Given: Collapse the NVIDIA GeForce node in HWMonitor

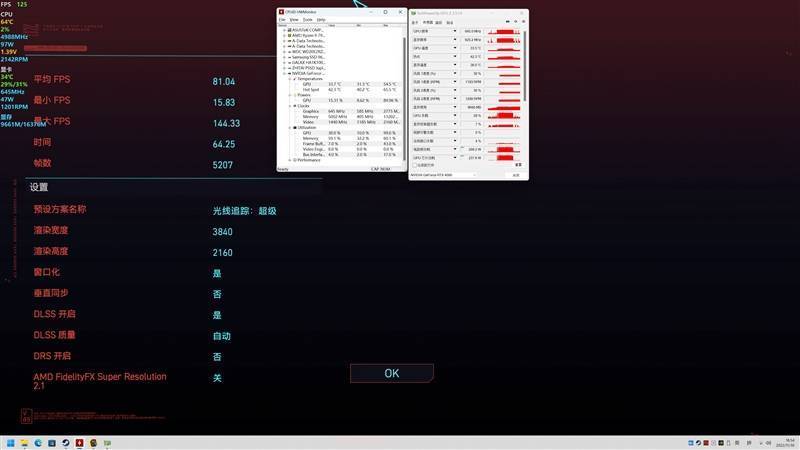Looking at the screenshot, I should 284,73.
